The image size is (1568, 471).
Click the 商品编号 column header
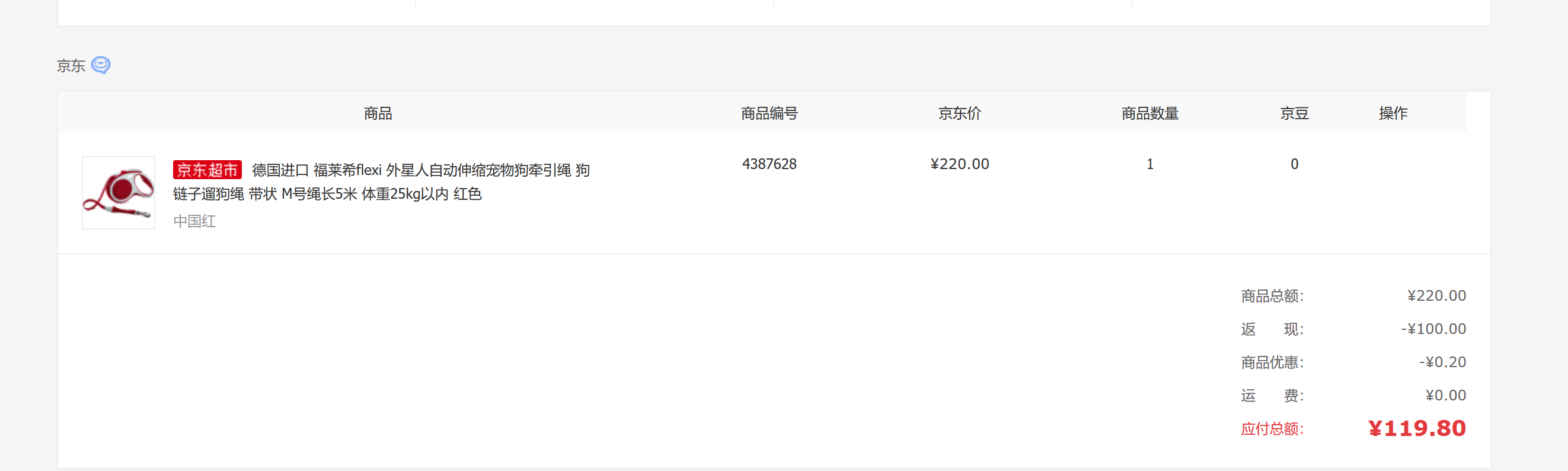pyautogui.click(x=769, y=113)
